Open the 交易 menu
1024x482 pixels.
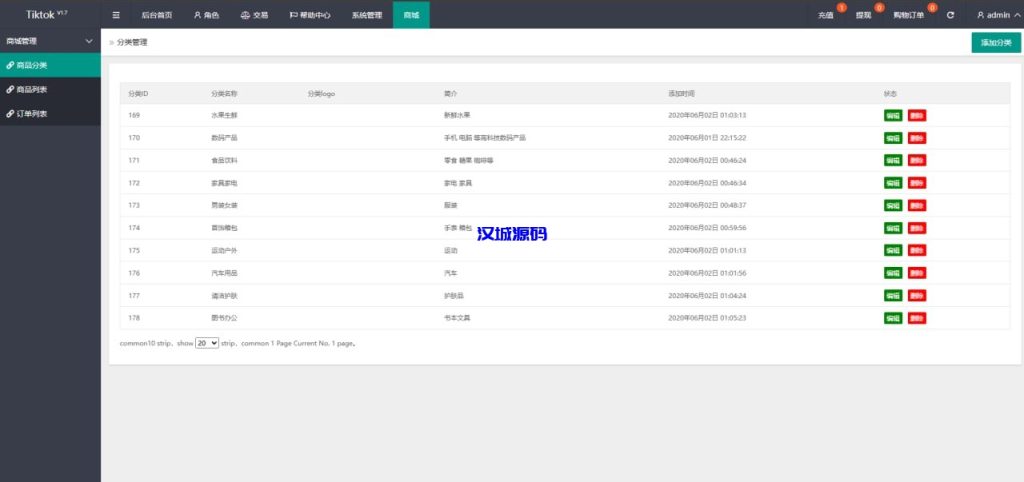click(x=254, y=15)
